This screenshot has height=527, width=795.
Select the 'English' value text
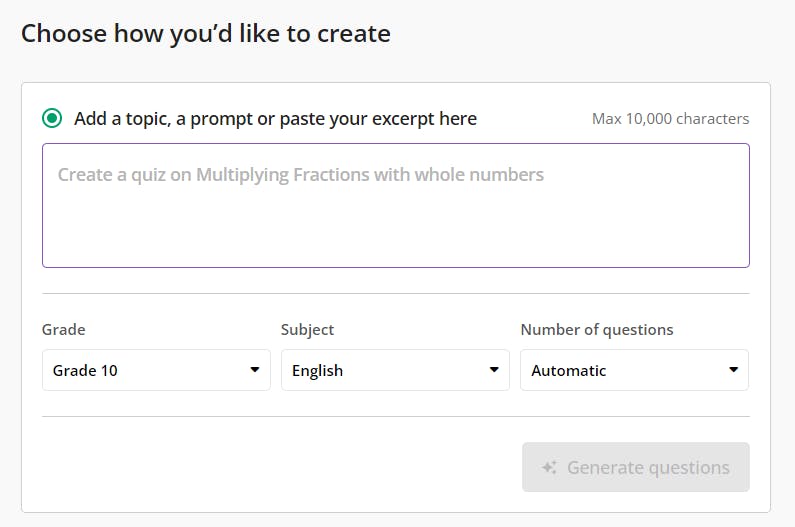pyautogui.click(x=317, y=371)
